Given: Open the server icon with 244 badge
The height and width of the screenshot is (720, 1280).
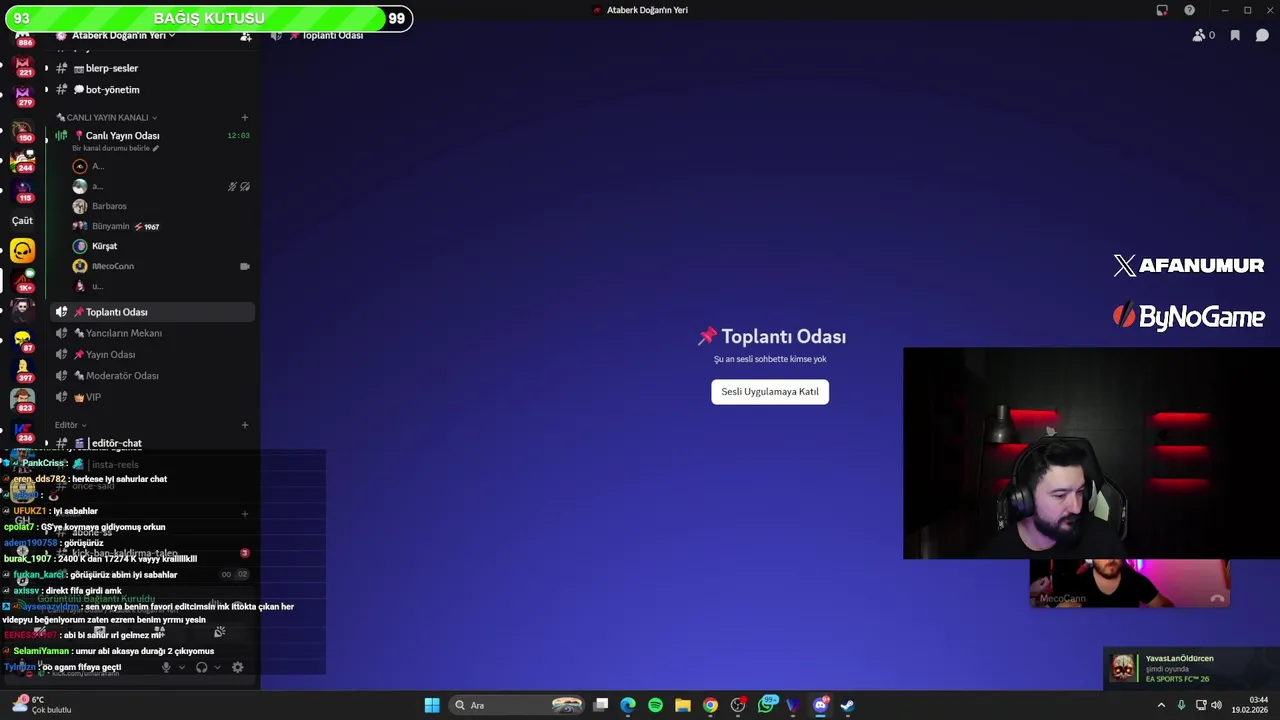Looking at the screenshot, I should click(x=23, y=160).
